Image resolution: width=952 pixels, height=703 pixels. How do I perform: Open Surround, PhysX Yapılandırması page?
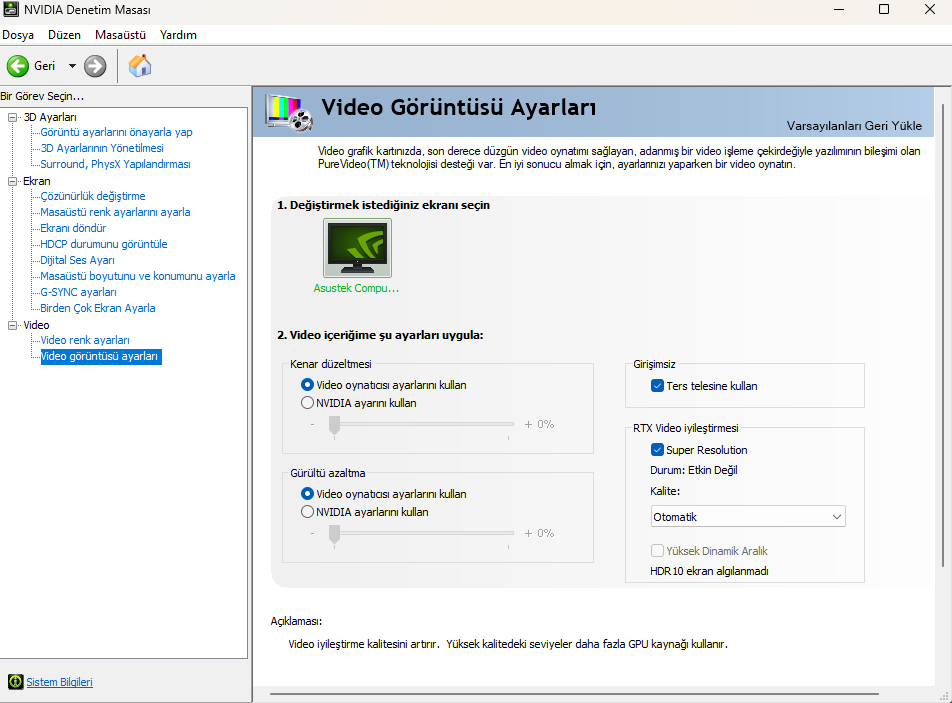(115, 164)
